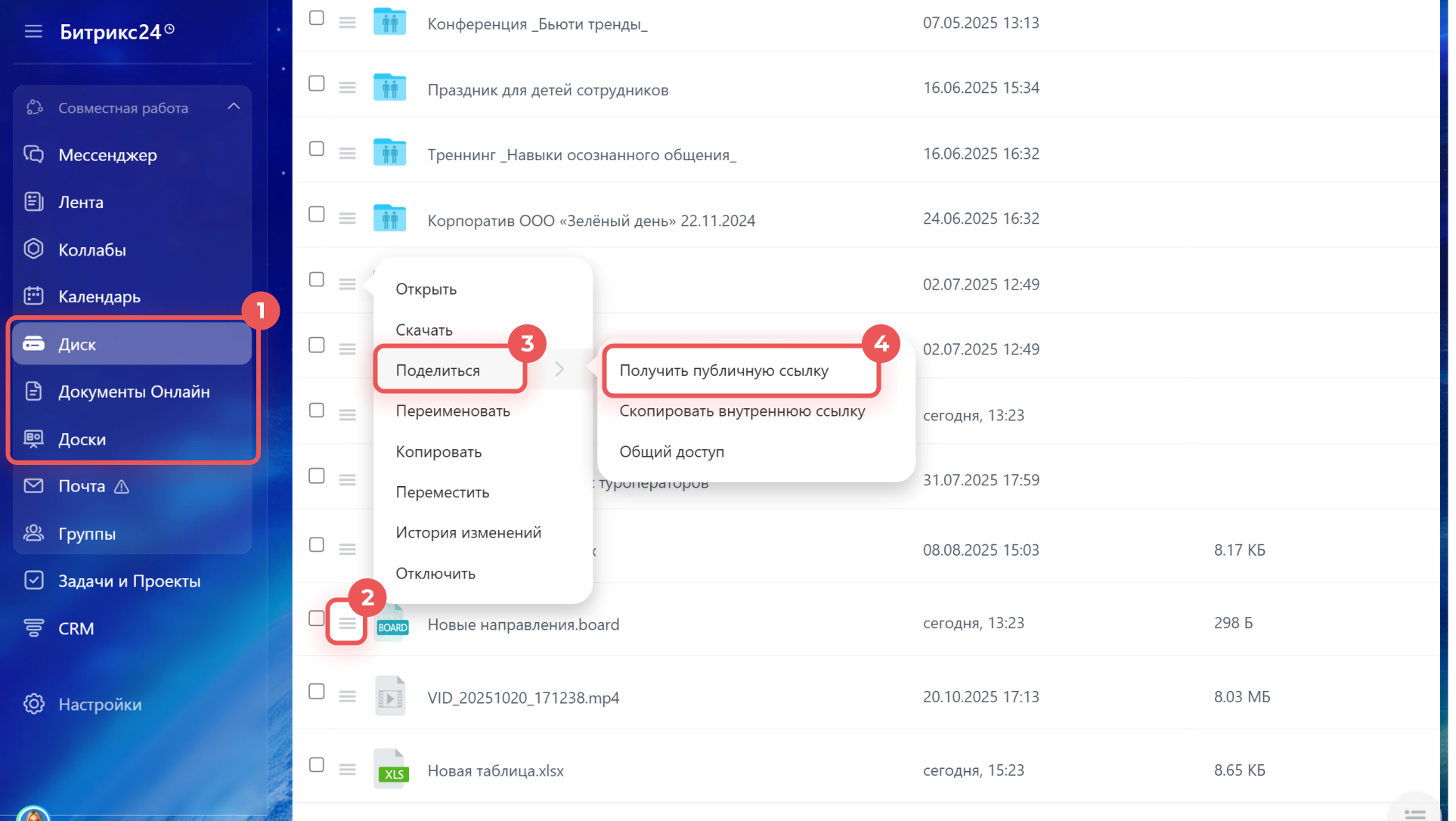1456x821 pixels.
Task: Collapse the Совместная работа section
Action: tap(234, 107)
